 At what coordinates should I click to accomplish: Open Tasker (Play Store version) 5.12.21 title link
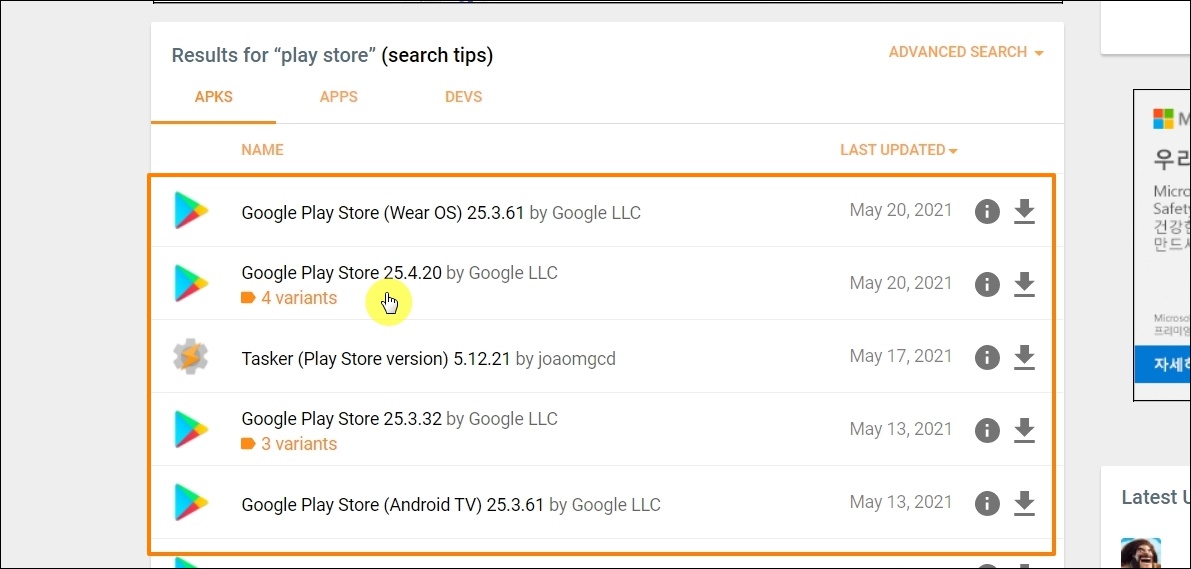(x=376, y=359)
